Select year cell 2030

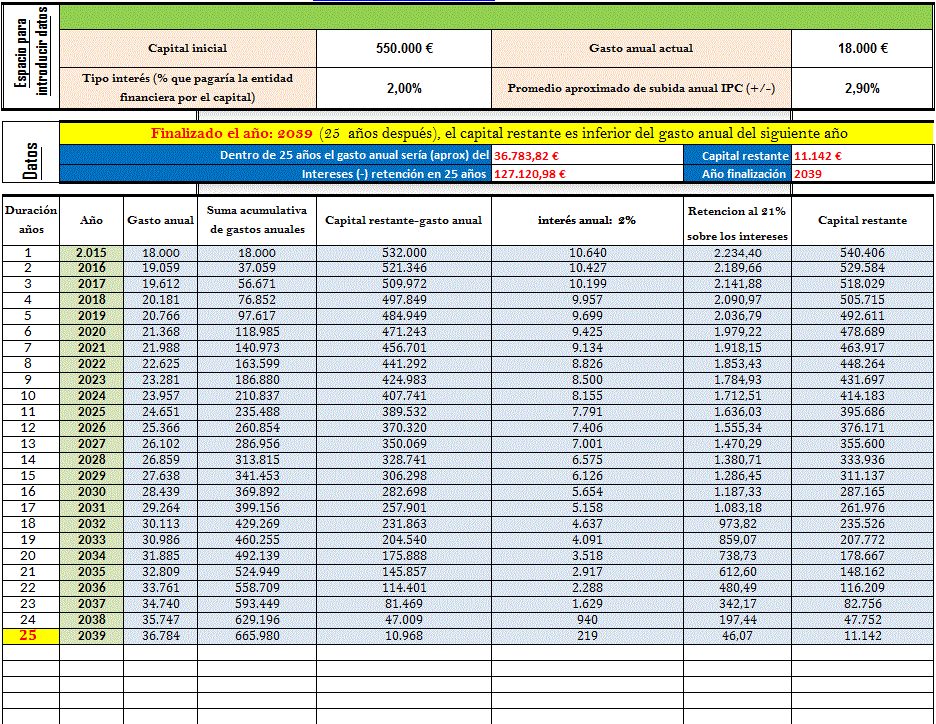(91, 492)
